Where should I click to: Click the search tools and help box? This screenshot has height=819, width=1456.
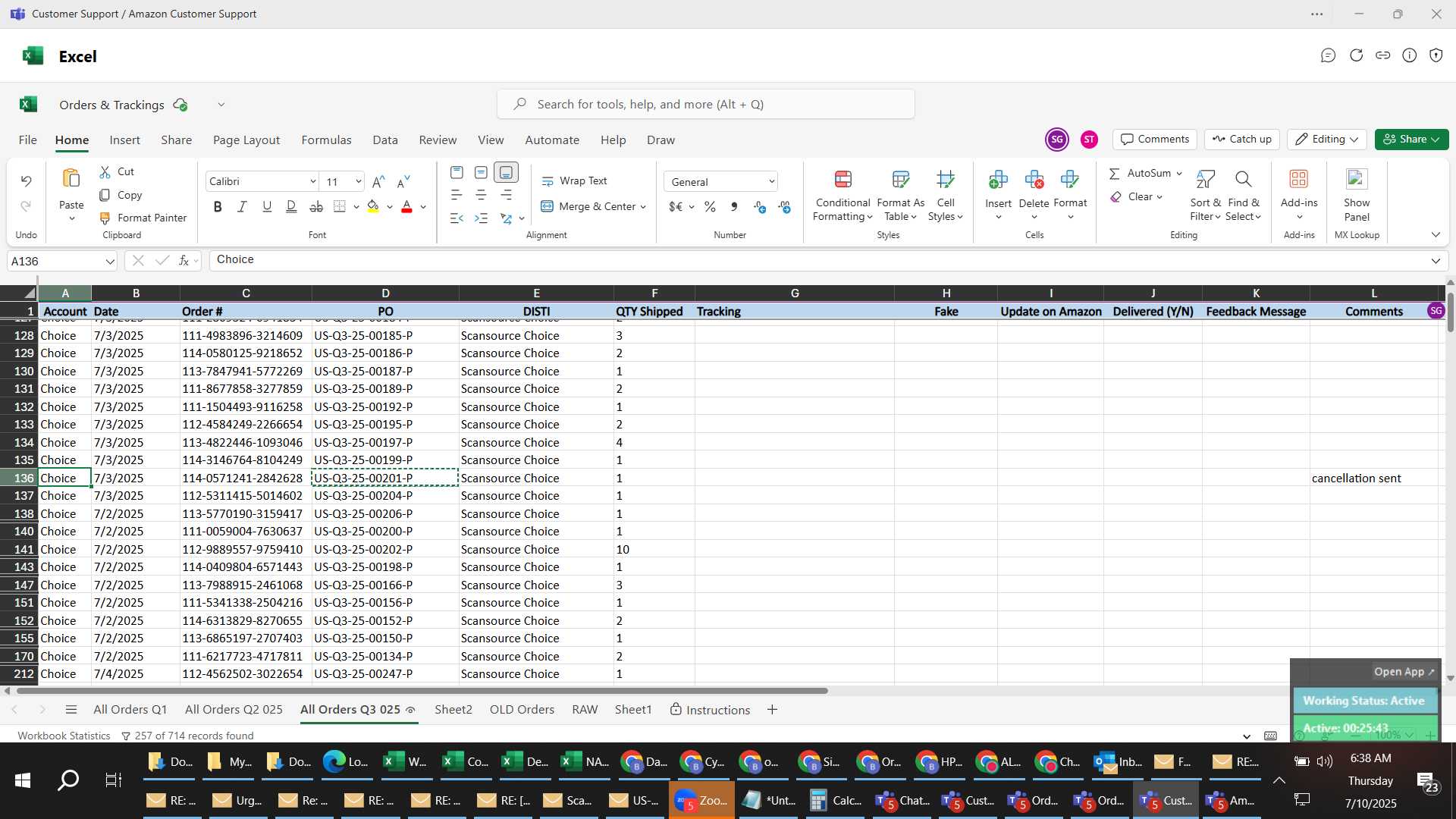pyautogui.click(x=705, y=105)
